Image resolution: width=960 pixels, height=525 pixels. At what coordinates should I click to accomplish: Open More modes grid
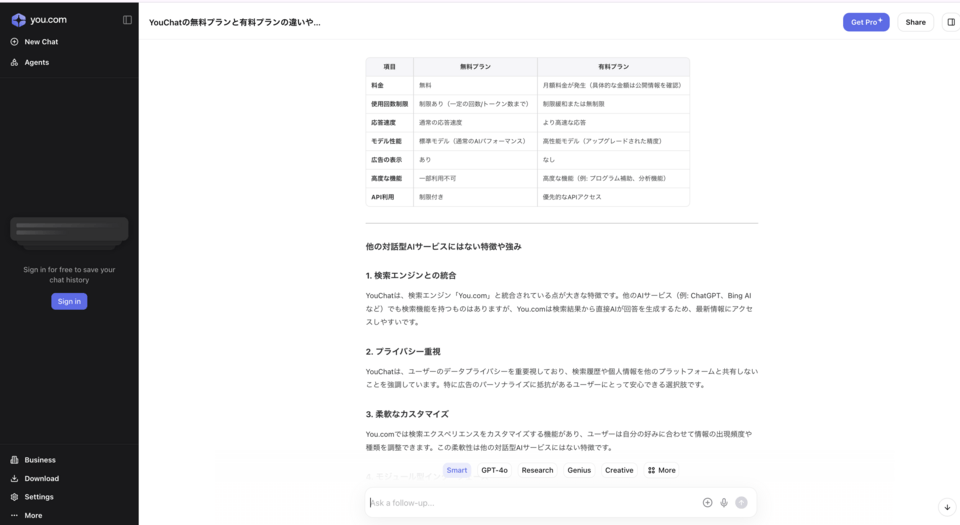tap(662, 470)
